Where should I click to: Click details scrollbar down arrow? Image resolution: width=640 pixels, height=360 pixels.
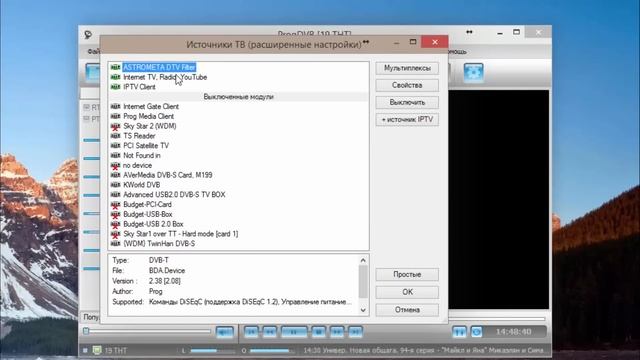(363, 310)
